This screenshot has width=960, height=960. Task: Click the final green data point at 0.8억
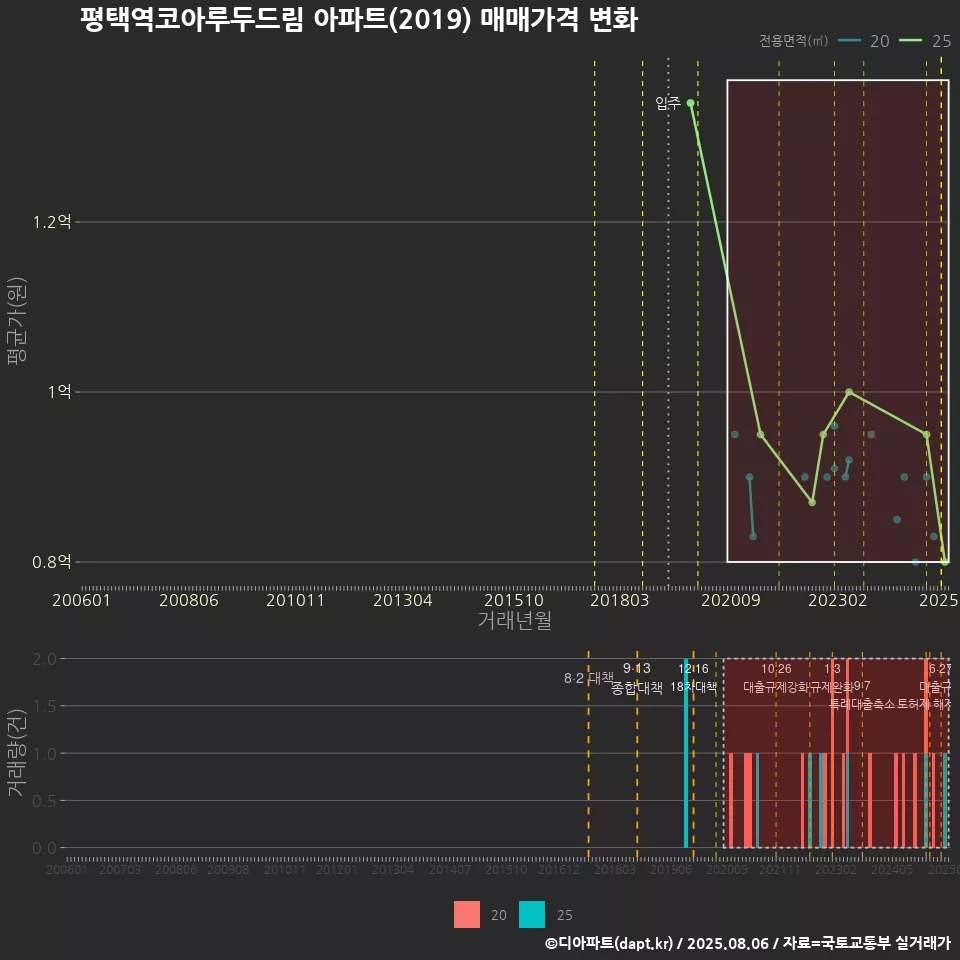(945, 561)
